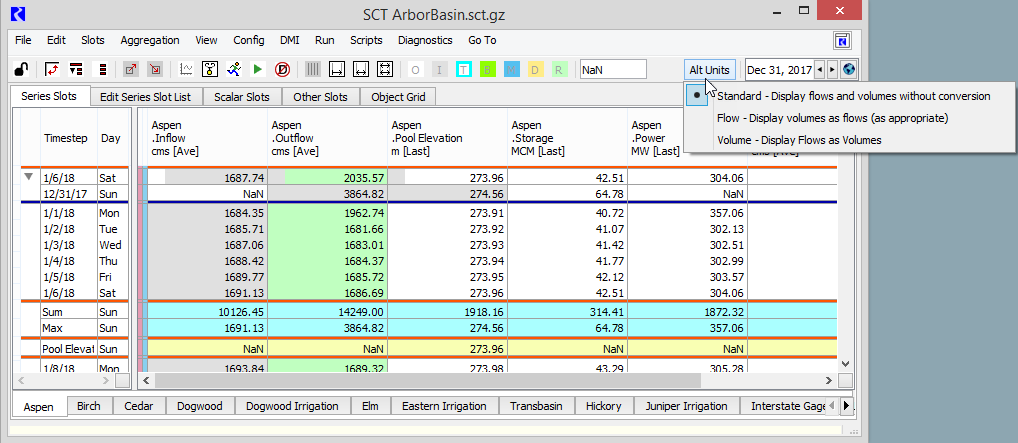Click the Alt Units dropdown button
Viewport: 1018px width, 443px height.
point(709,70)
